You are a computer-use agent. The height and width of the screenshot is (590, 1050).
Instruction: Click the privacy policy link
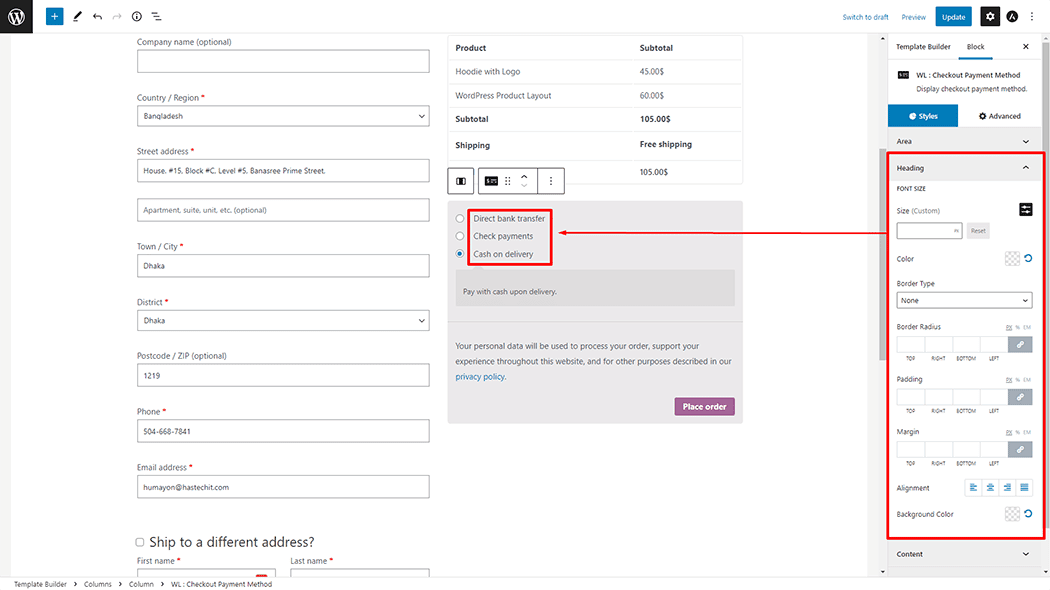click(x=479, y=377)
